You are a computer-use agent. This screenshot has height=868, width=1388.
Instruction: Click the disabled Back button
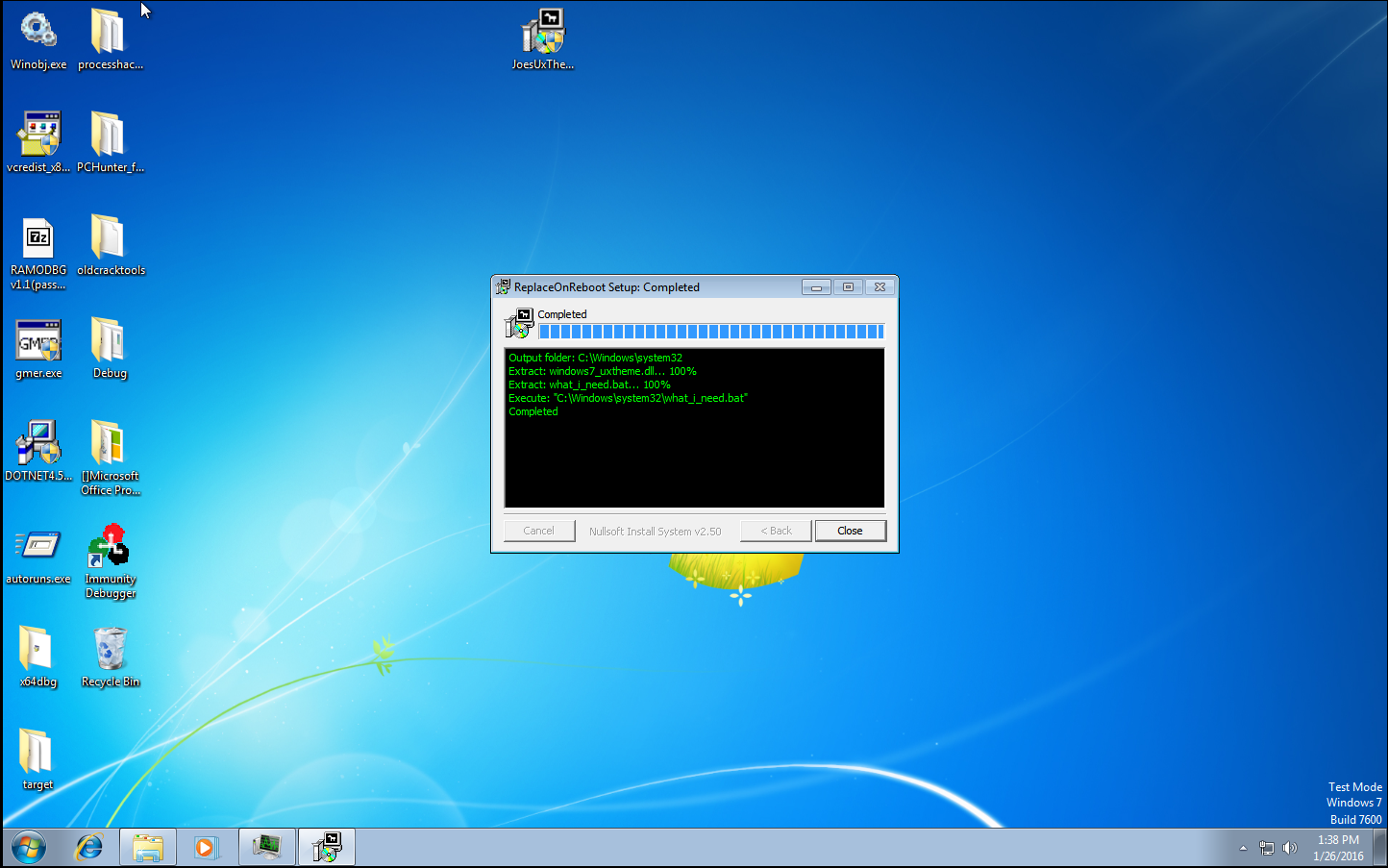point(776,531)
